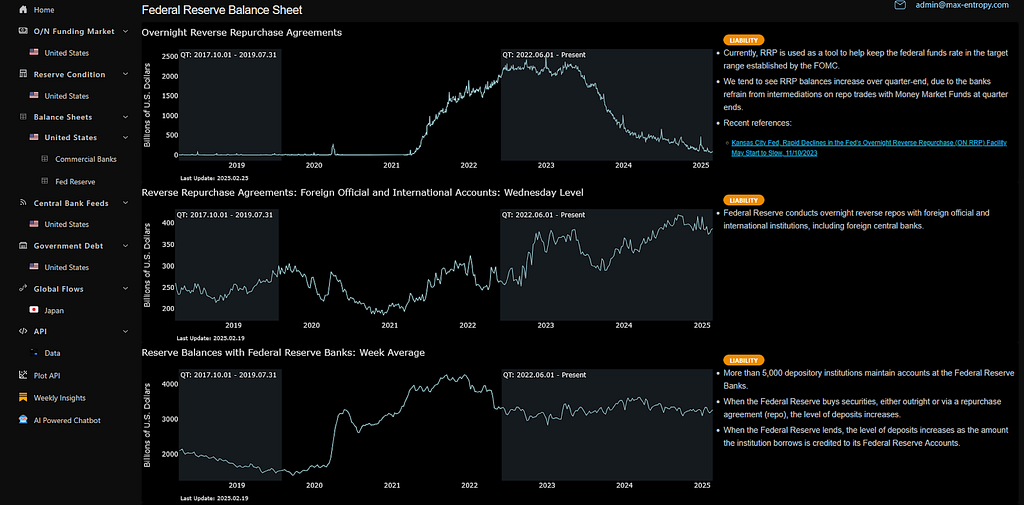Click the admin@max-entropy.com account link
Image resolution: width=1024 pixels, height=505 pixels.
tap(964, 6)
